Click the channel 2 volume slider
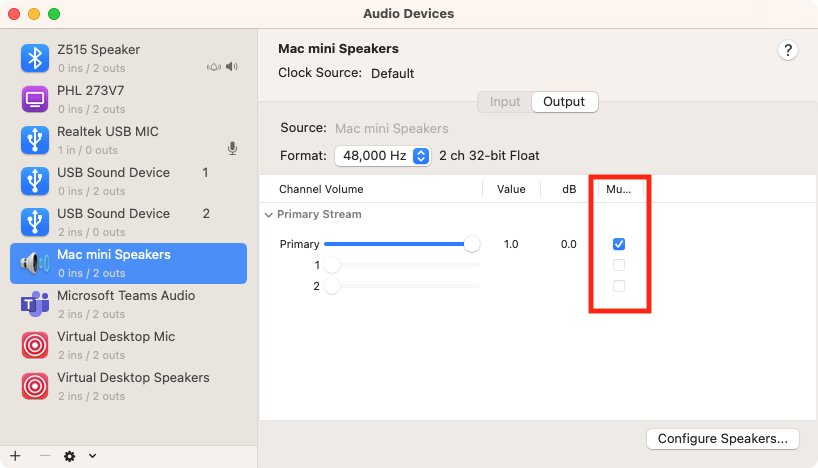The width and height of the screenshot is (818, 468). click(402, 286)
